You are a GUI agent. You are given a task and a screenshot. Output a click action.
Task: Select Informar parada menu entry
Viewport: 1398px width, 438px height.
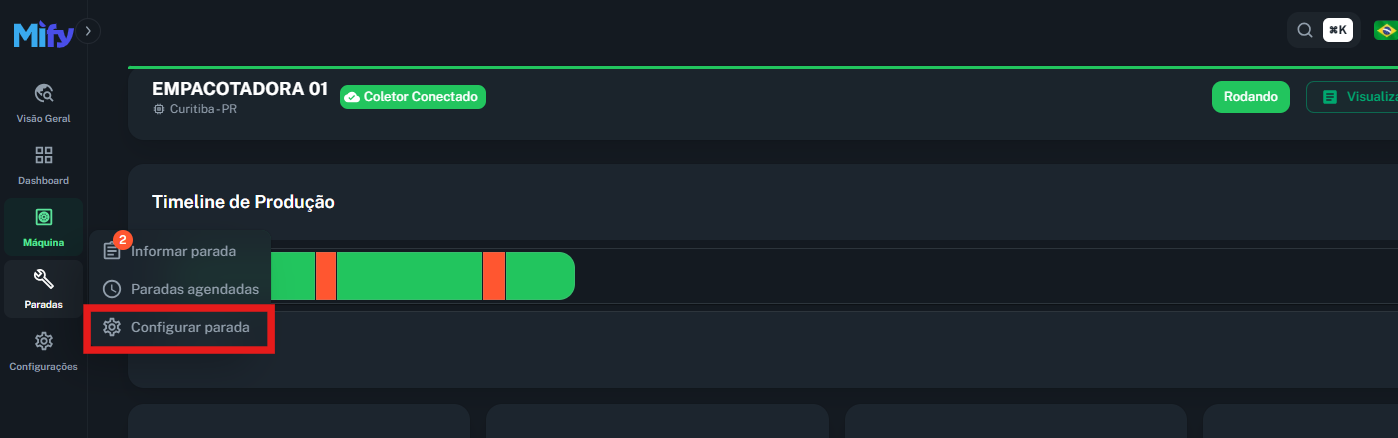[x=183, y=251]
